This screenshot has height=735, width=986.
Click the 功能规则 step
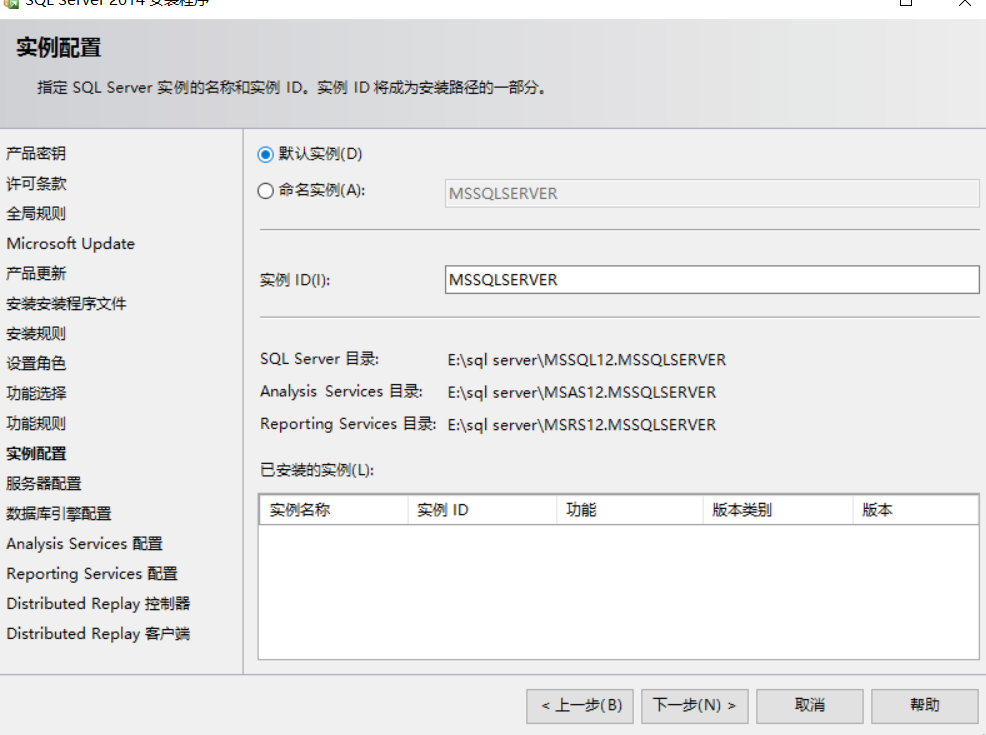[36, 424]
